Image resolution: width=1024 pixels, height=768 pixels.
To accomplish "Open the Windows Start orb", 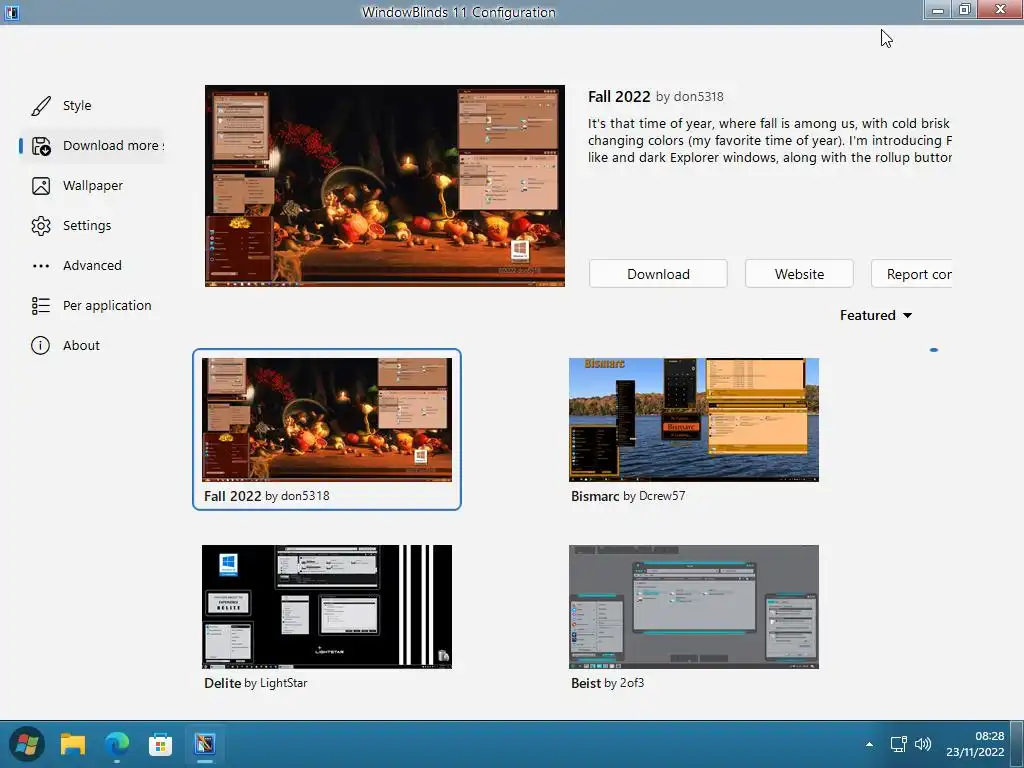I will pyautogui.click(x=27, y=744).
